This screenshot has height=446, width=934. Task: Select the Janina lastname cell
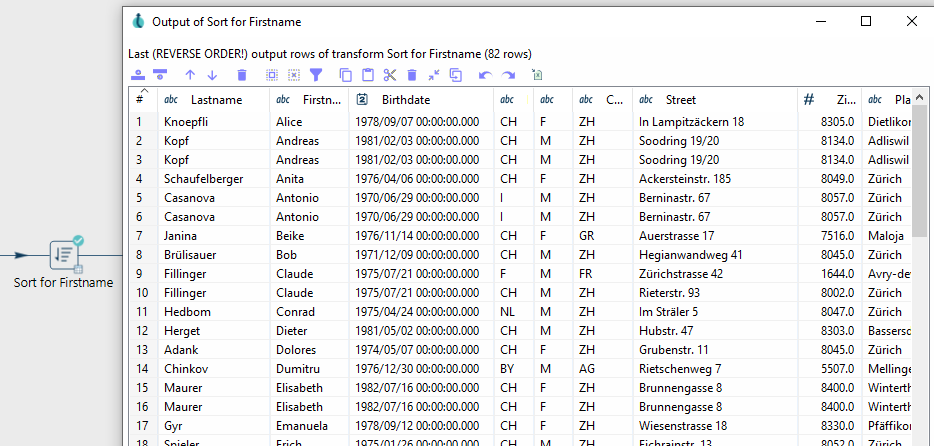pyautogui.click(x=214, y=236)
